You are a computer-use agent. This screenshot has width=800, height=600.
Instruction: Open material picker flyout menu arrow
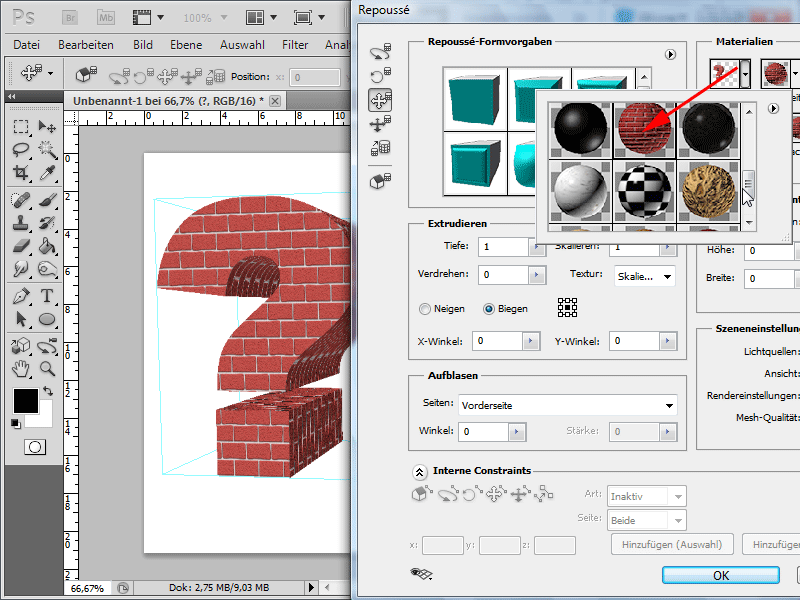tap(773, 109)
